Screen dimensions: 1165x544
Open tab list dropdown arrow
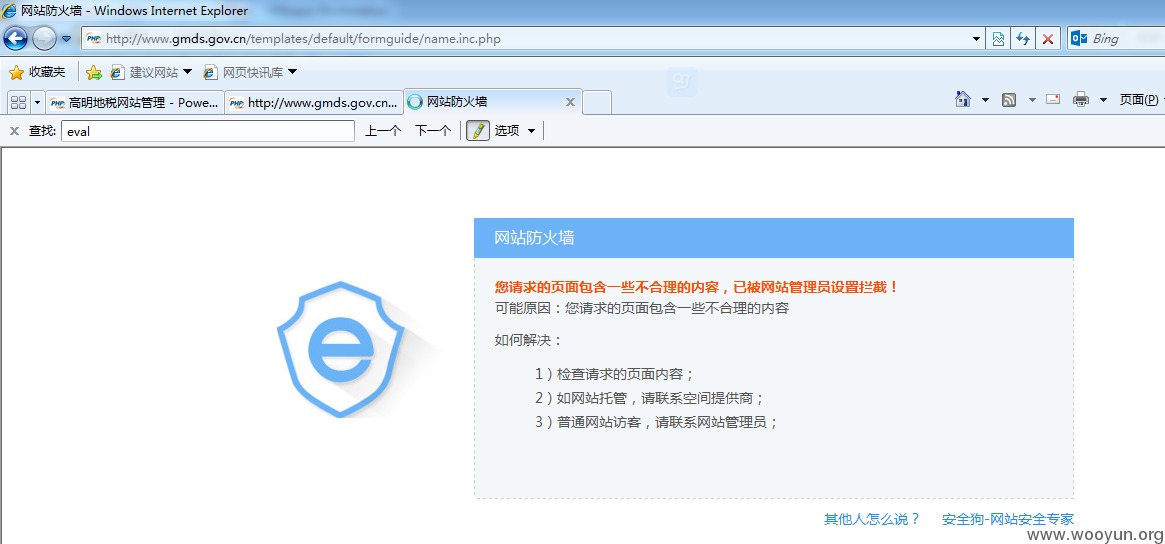coord(37,102)
